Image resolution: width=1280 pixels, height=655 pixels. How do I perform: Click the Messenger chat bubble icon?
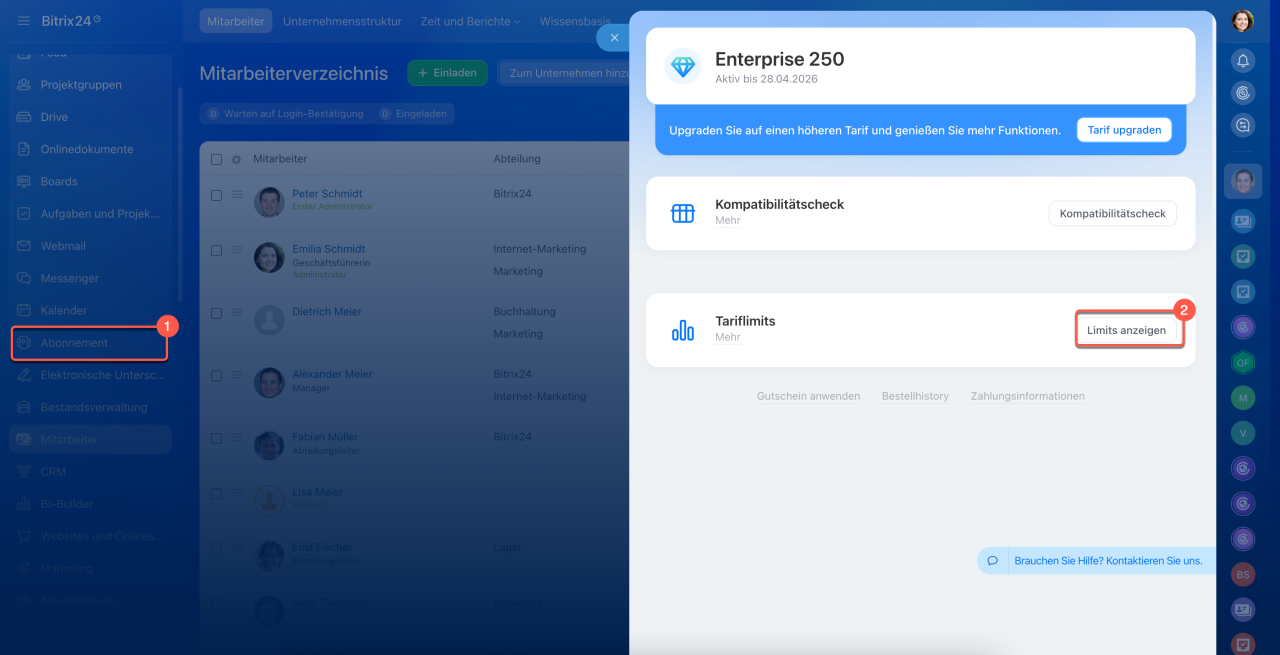point(24,278)
